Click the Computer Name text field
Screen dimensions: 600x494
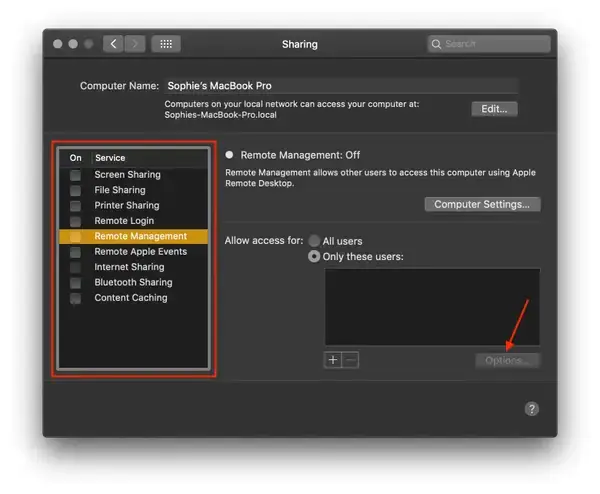tap(341, 86)
